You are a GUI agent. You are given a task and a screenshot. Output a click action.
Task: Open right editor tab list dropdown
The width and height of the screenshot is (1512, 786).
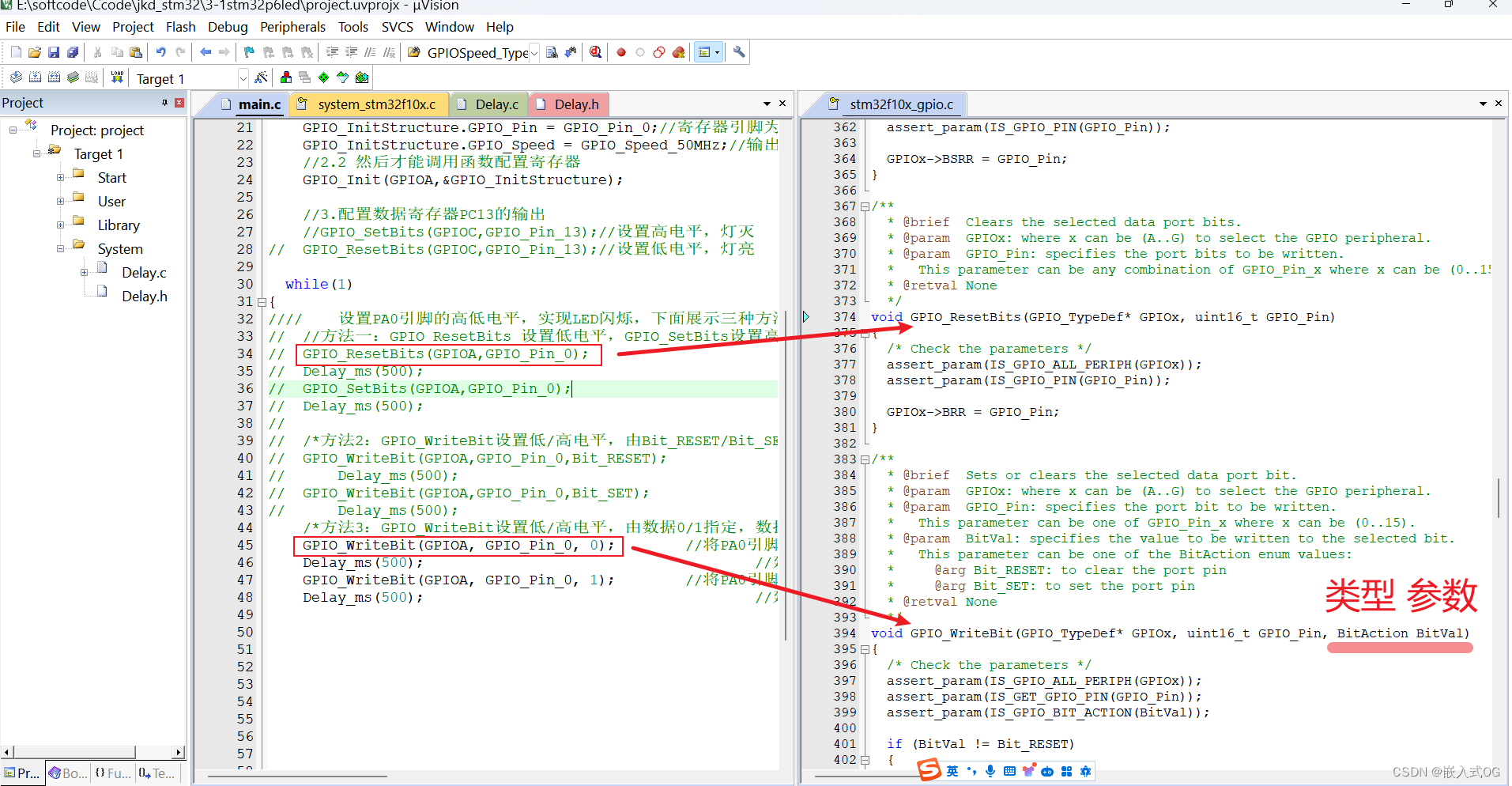tap(1483, 104)
